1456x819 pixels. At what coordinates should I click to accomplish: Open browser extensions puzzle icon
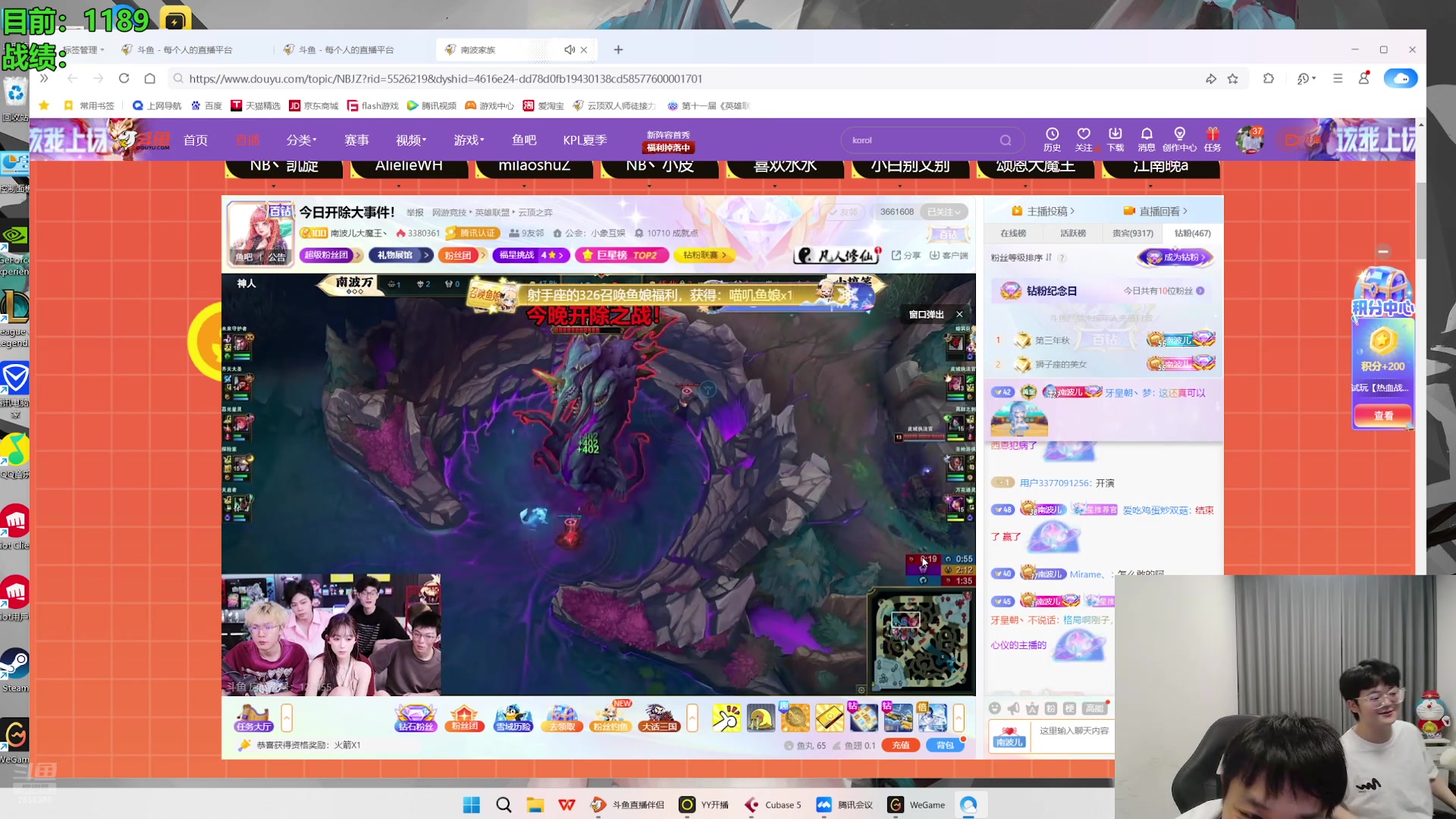click(x=1269, y=78)
